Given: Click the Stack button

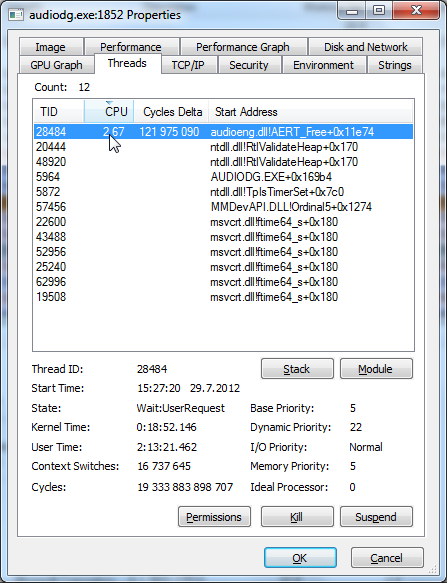Looking at the screenshot, I should 297,369.
